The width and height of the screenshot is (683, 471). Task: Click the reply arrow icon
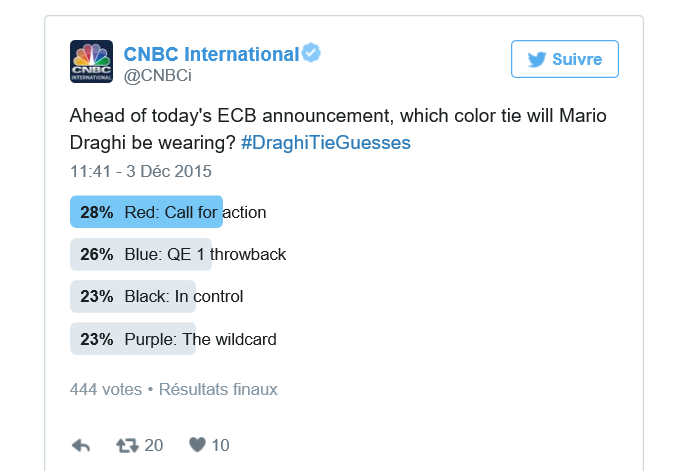coord(82,445)
